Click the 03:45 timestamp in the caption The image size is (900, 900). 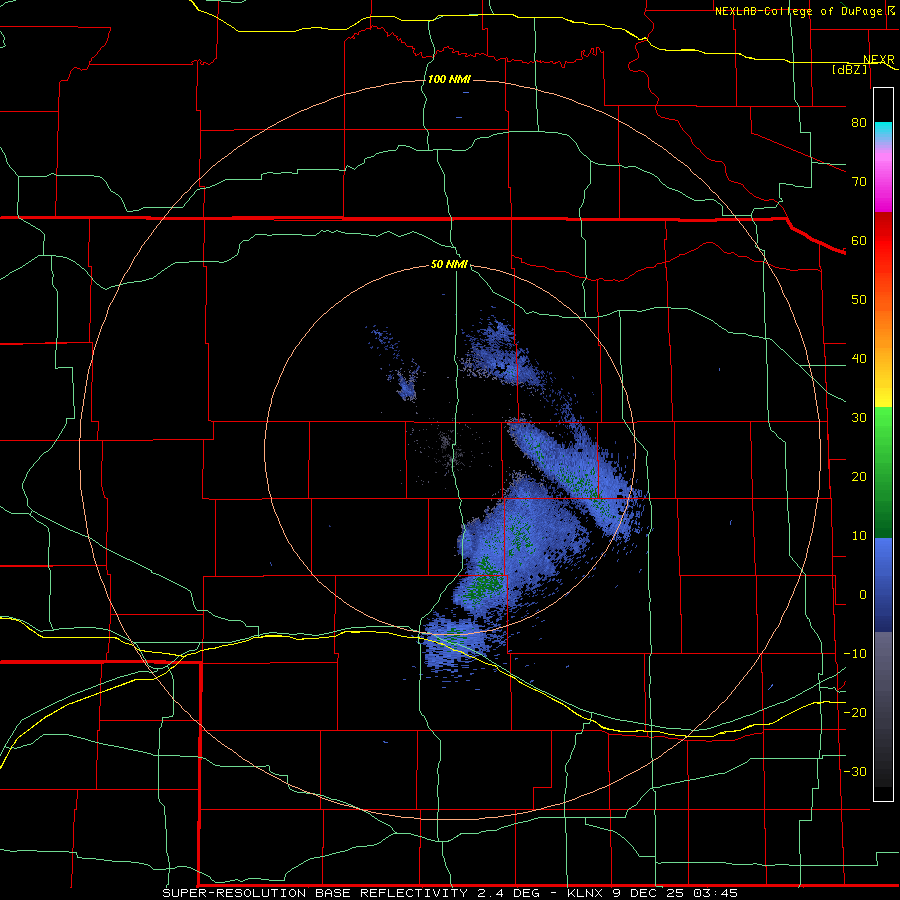coord(715,893)
